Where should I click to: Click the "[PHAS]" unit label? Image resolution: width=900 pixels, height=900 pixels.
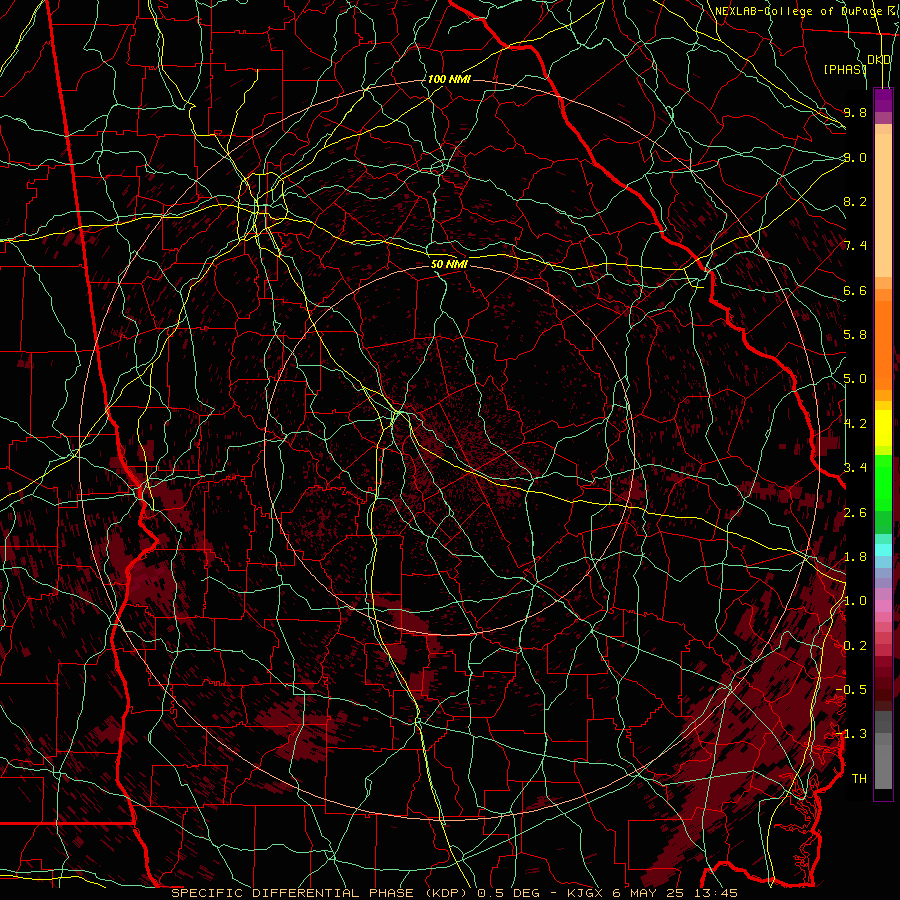[x=845, y=69]
